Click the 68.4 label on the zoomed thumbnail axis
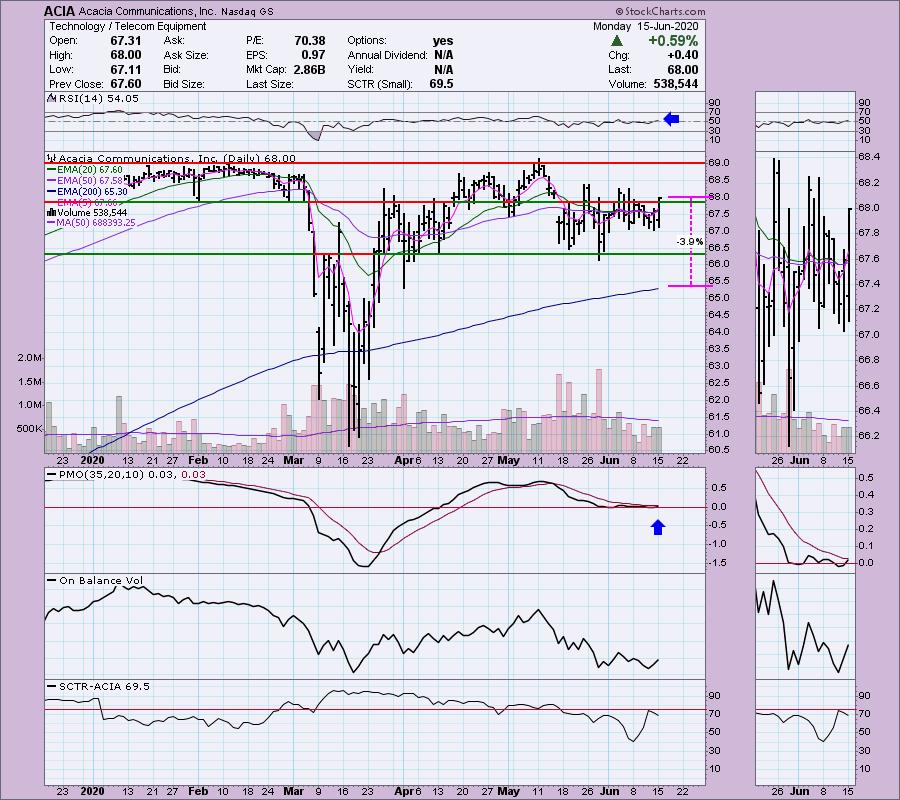The image size is (900, 800). click(869, 157)
